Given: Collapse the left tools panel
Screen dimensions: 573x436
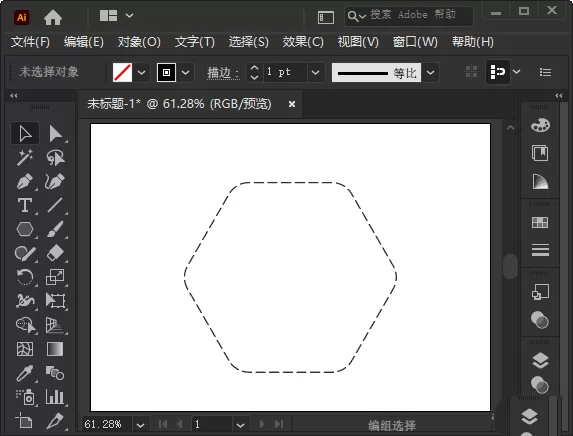Looking at the screenshot, I should (14, 96).
